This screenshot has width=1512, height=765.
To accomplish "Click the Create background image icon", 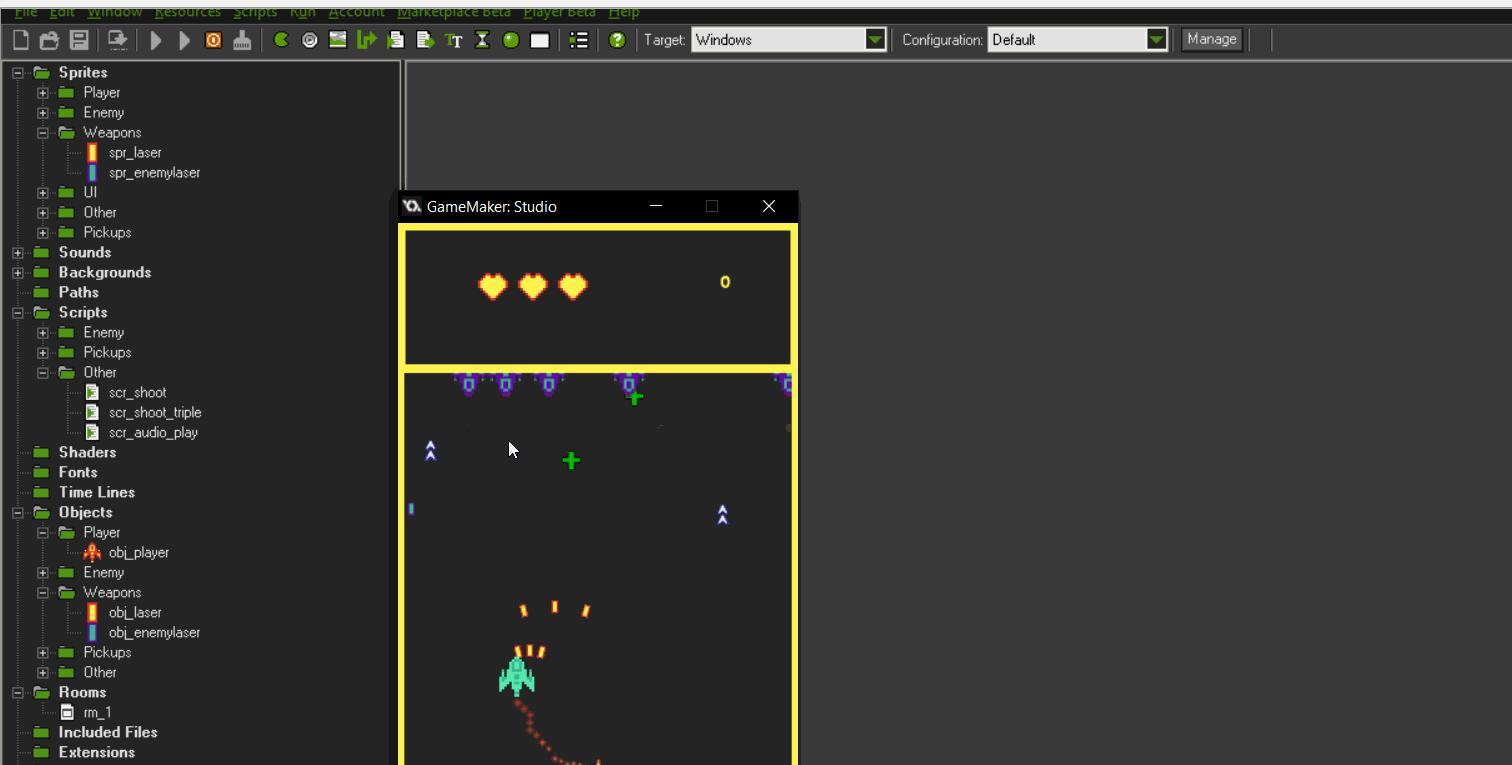I will [x=338, y=40].
